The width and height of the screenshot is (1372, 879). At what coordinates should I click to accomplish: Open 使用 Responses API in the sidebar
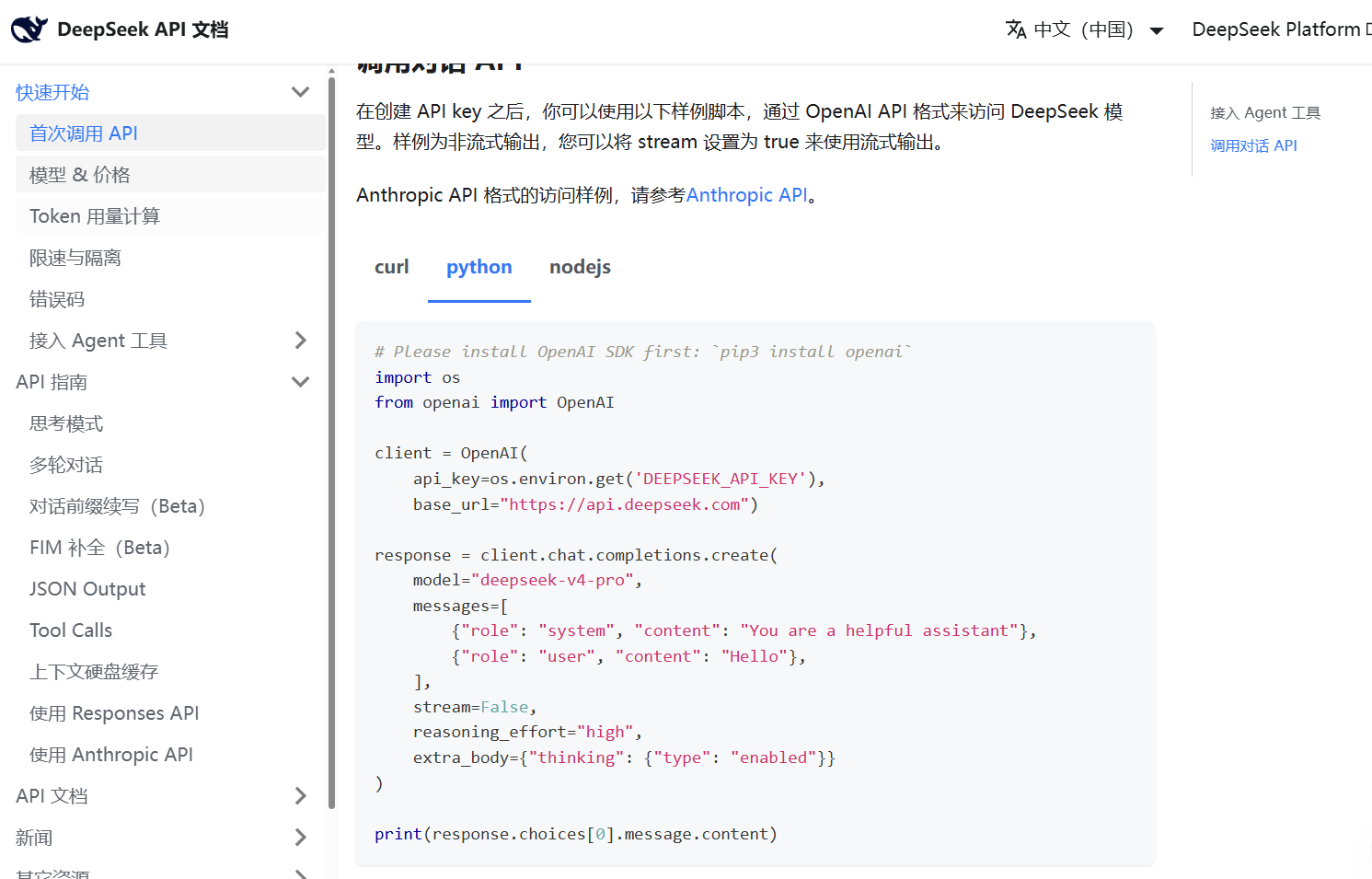(x=170, y=713)
